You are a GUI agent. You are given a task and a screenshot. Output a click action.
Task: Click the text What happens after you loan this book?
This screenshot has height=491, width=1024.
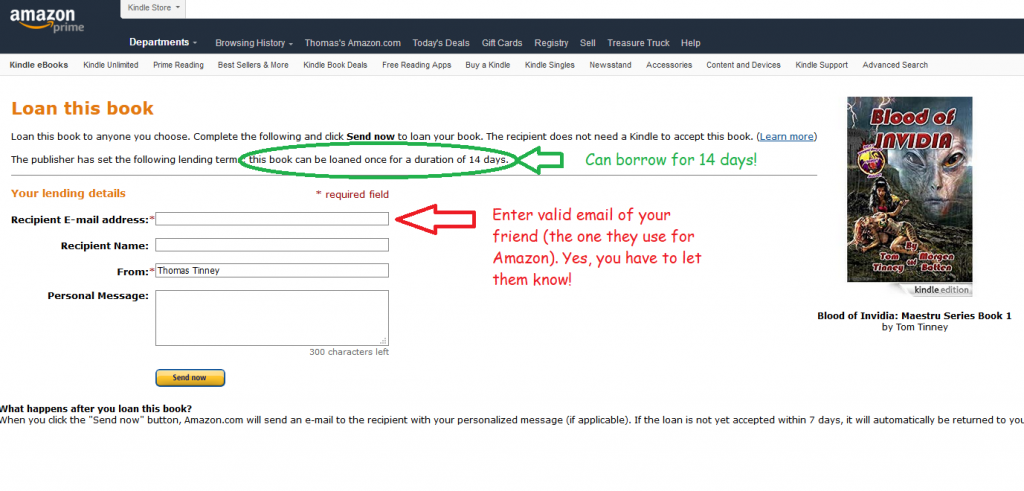tap(95, 409)
